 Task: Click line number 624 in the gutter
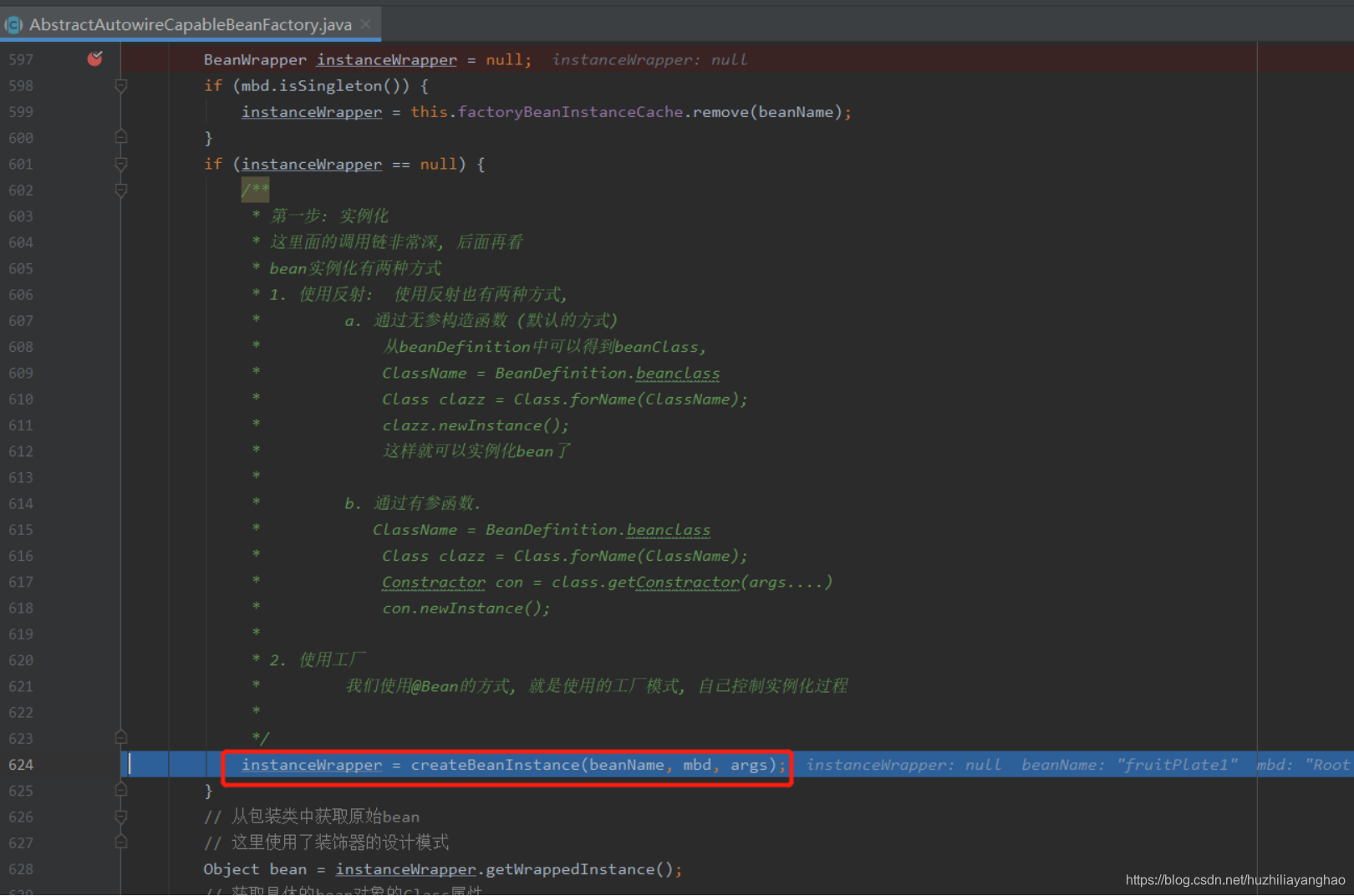[21, 765]
